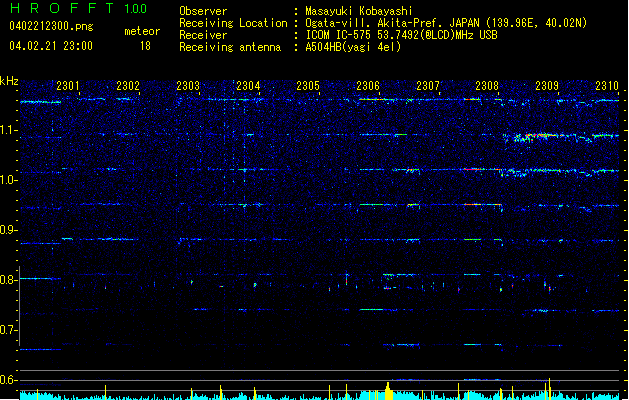Click the tallest yellow peak in the bottom signal graph
The height and width of the screenshot is (400, 629).
click(x=550, y=388)
